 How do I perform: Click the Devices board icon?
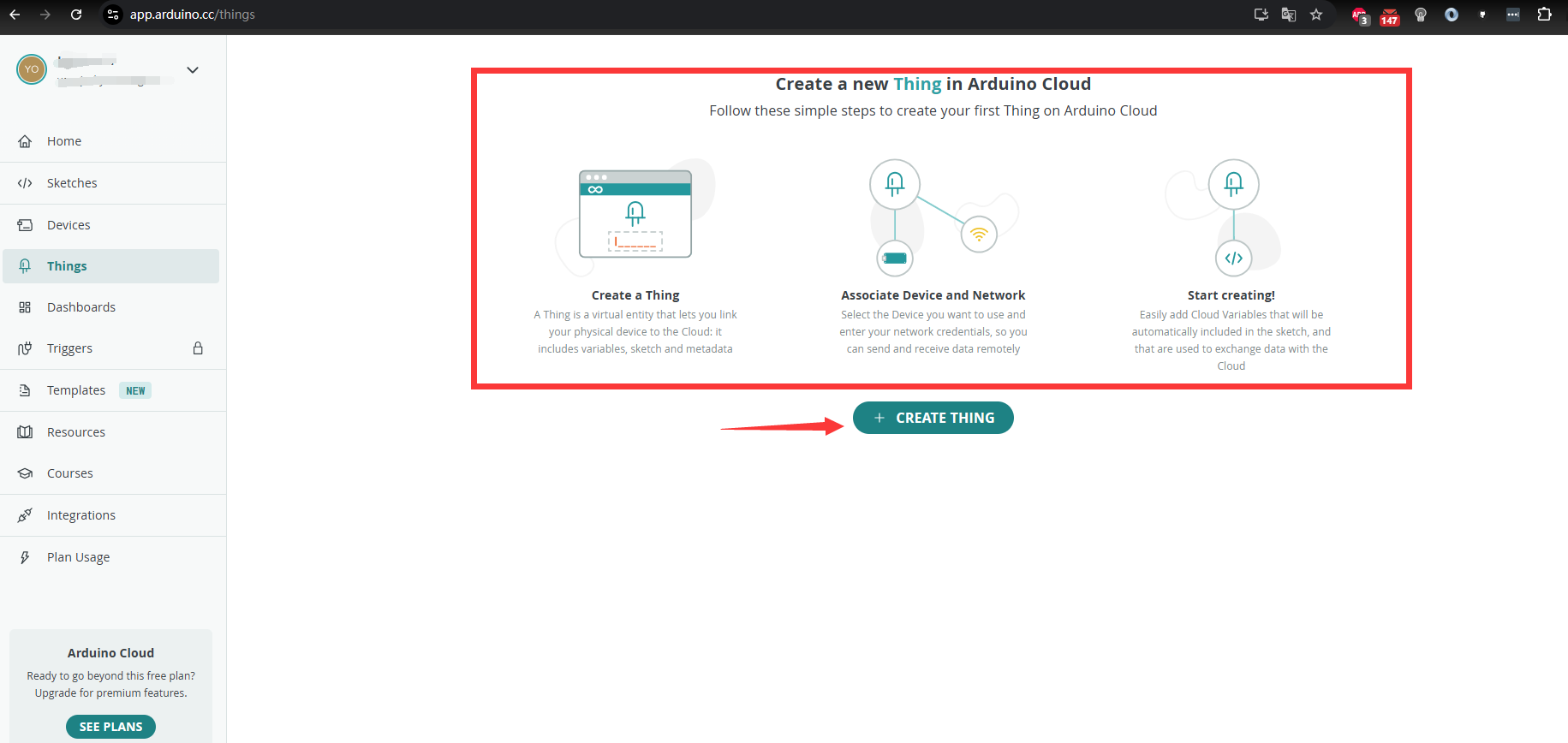pos(25,225)
